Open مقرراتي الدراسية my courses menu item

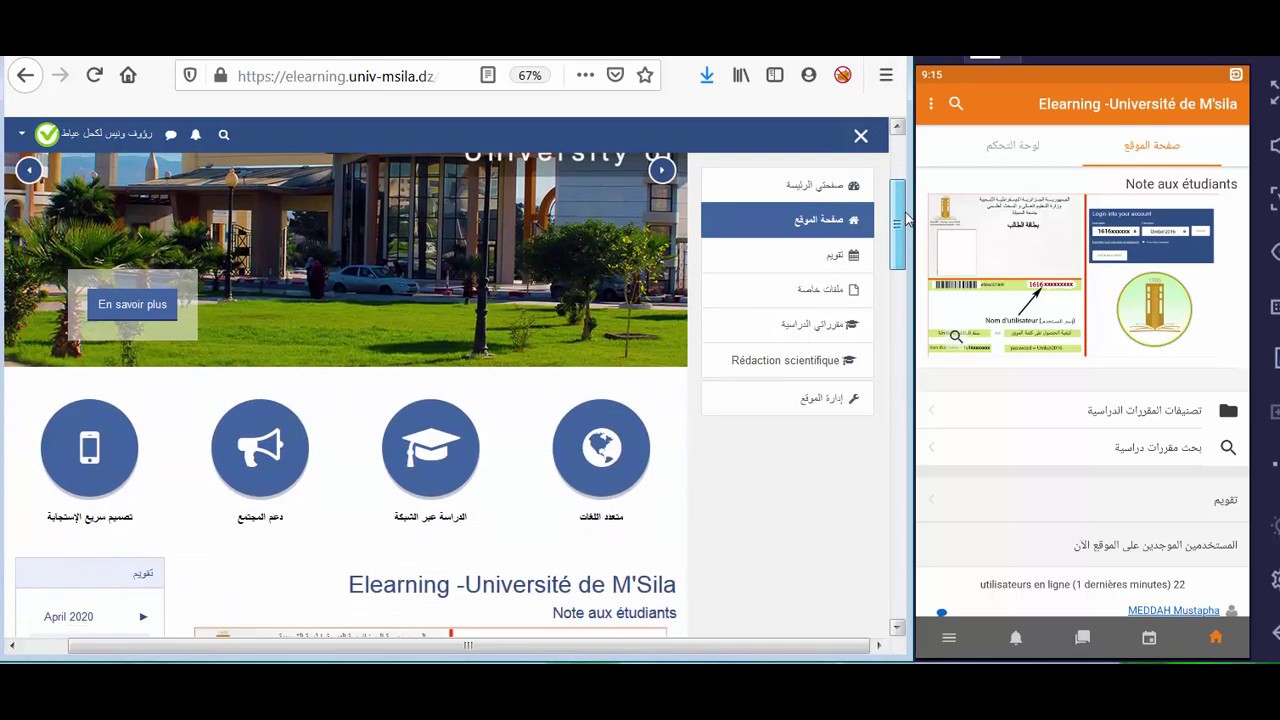(x=787, y=324)
